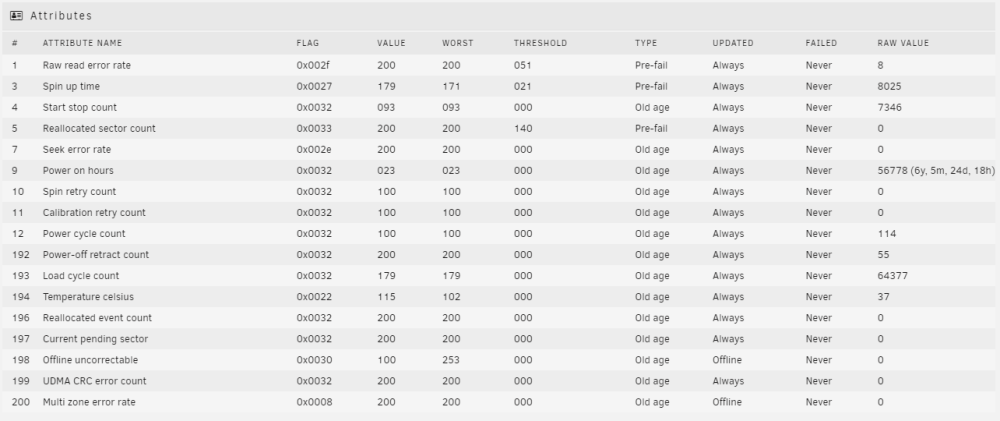
Task: Click the FLAG column header
Action: click(x=307, y=43)
